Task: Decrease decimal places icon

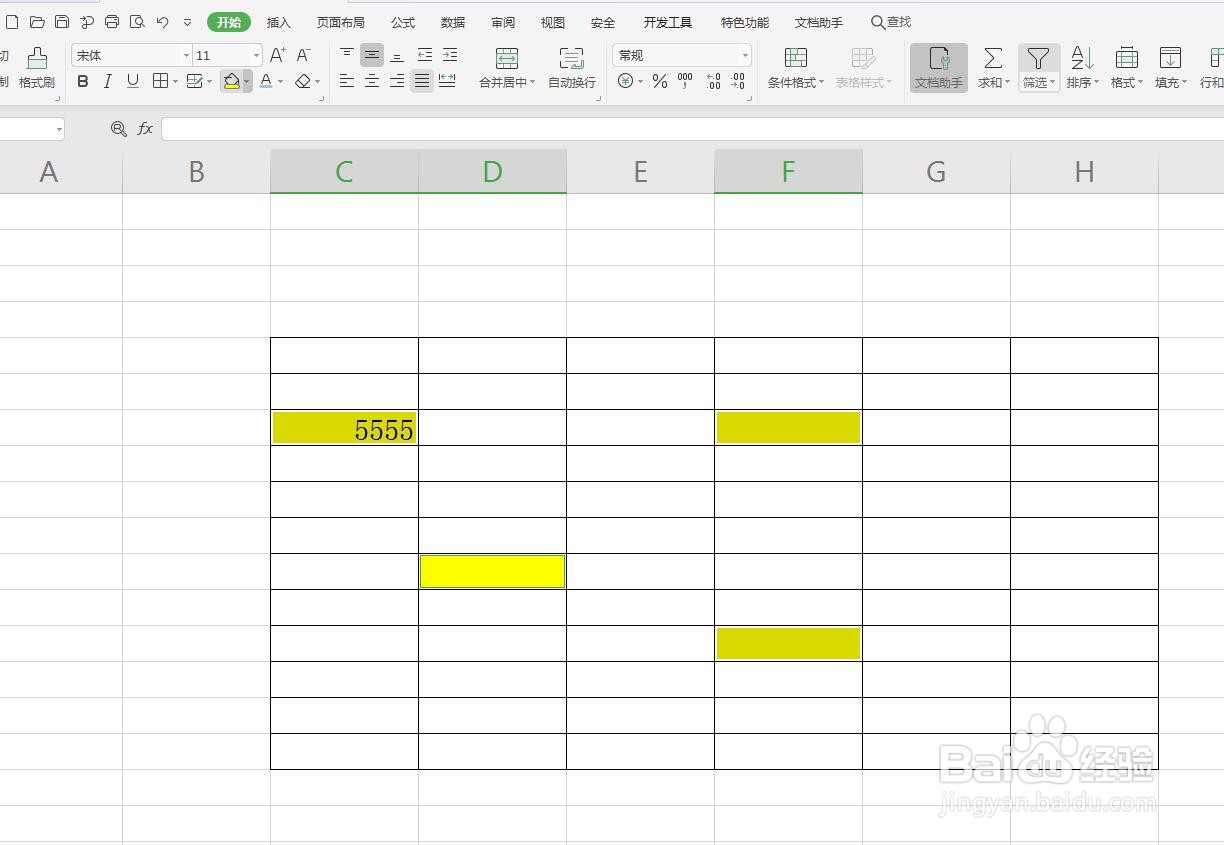Action: click(738, 81)
